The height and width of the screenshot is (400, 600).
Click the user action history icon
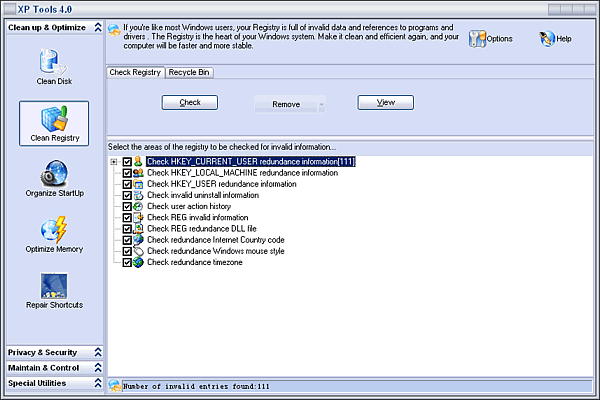click(x=138, y=206)
